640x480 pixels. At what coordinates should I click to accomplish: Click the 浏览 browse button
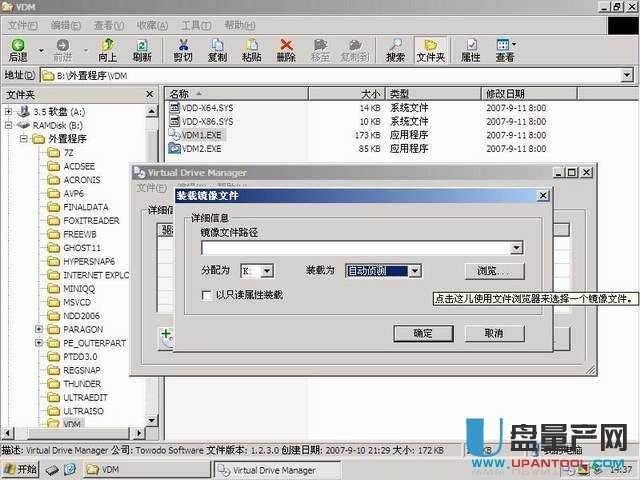click(495, 271)
